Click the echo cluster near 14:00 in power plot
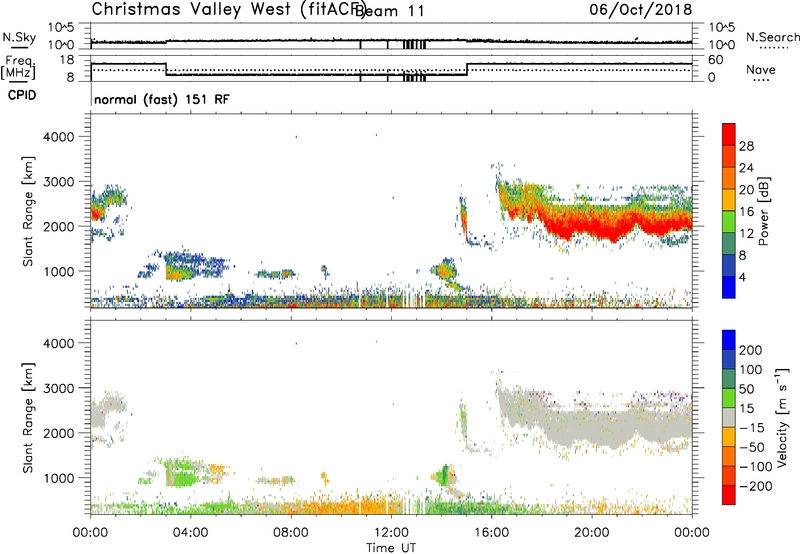 [444, 269]
